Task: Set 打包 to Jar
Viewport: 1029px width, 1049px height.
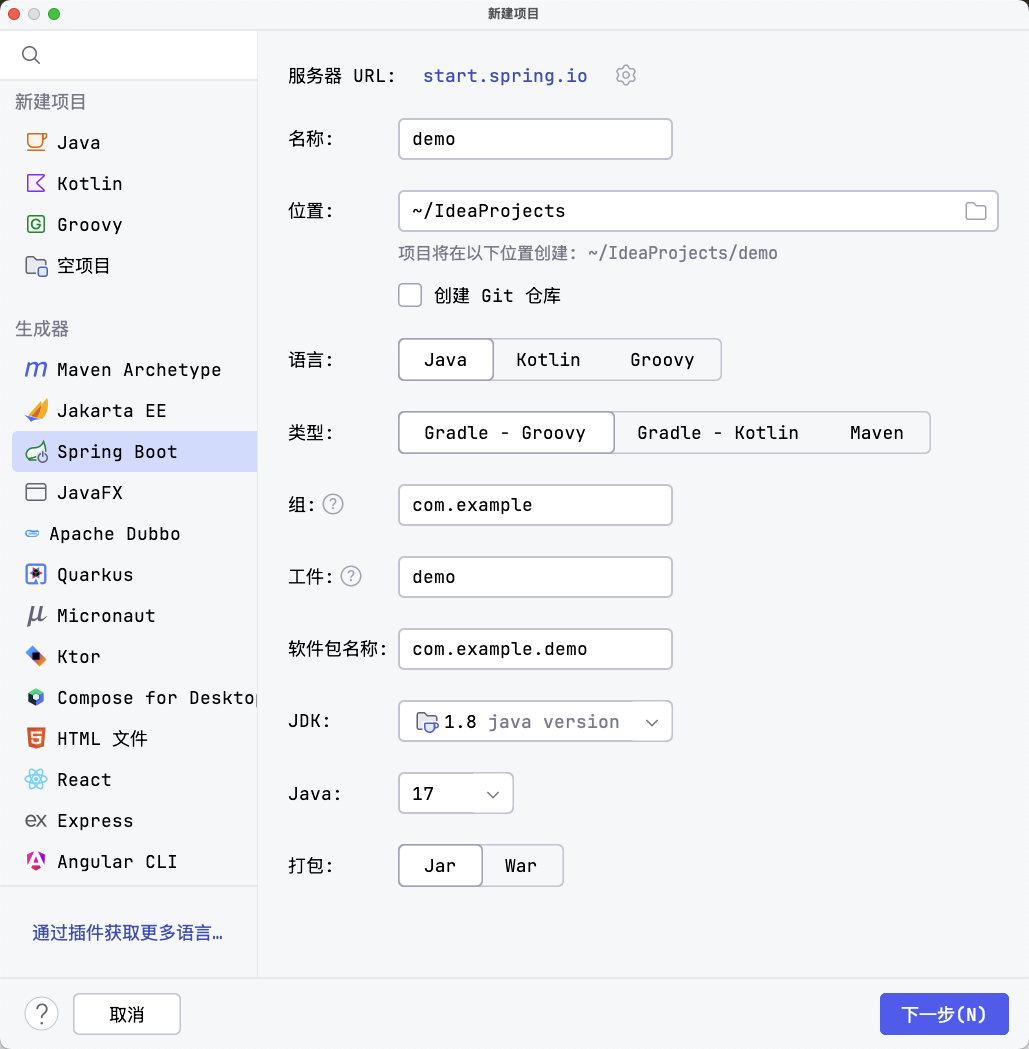Action: (440, 866)
